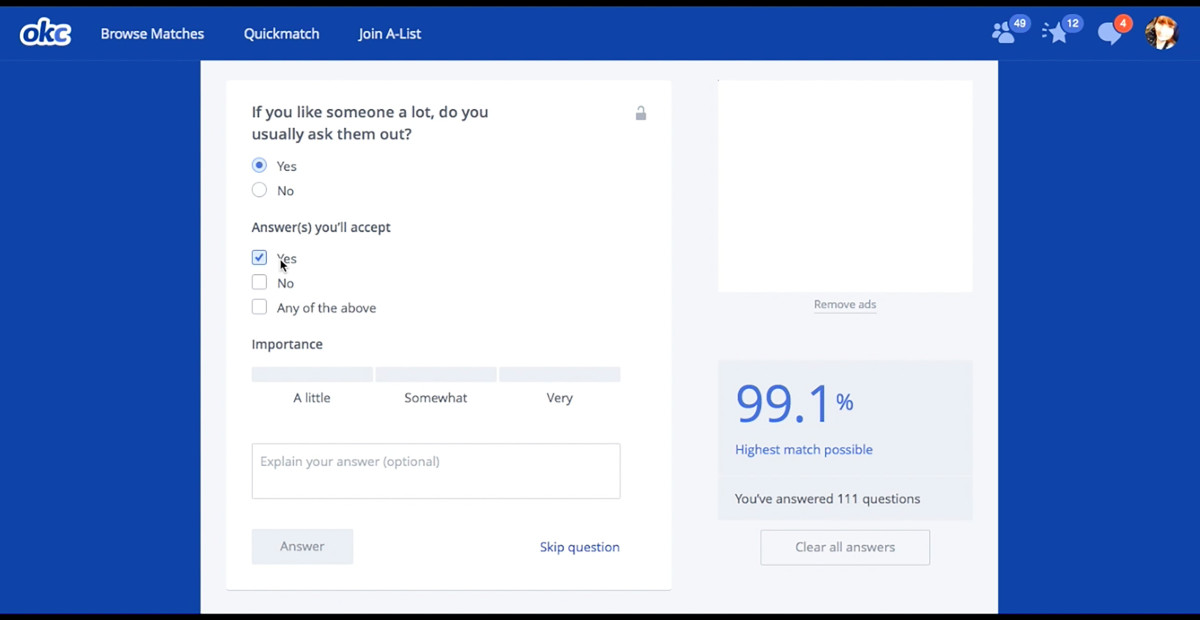The height and width of the screenshot is (620, 1200).
Task: Toggle the question privacy lock icon
Action: tap(641, 113)
